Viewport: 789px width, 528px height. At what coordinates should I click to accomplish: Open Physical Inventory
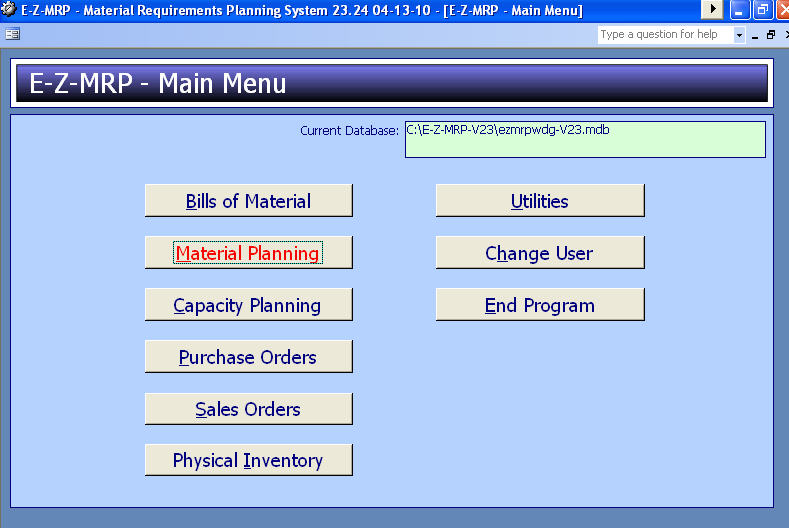(249, 460)
